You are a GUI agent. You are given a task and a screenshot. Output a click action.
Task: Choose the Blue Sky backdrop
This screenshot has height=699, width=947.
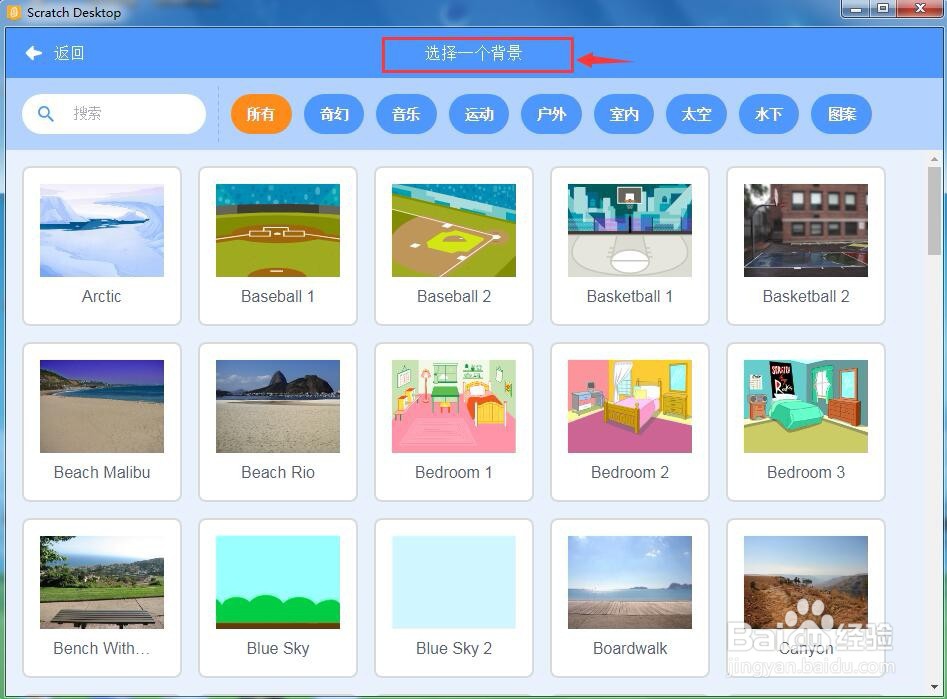pos(278,598)
